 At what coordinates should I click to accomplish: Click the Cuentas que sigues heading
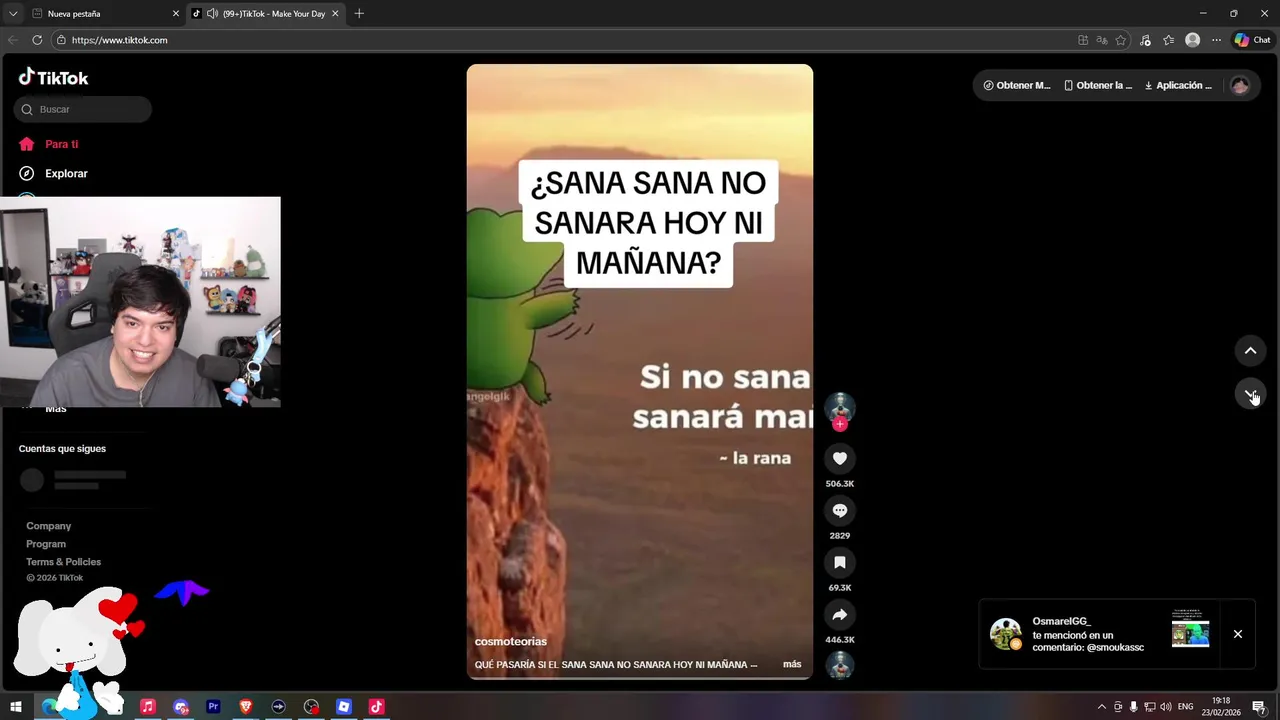[62, 449]
